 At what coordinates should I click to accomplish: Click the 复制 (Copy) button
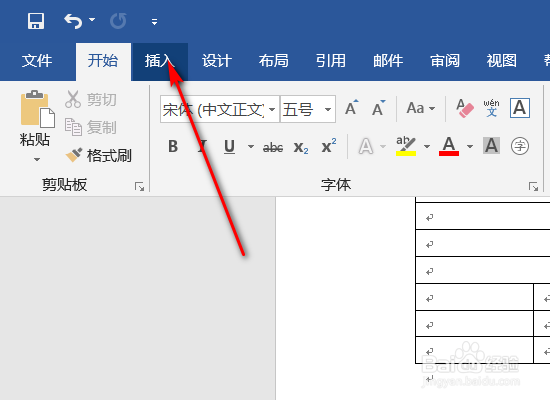[x=91, y=127]
